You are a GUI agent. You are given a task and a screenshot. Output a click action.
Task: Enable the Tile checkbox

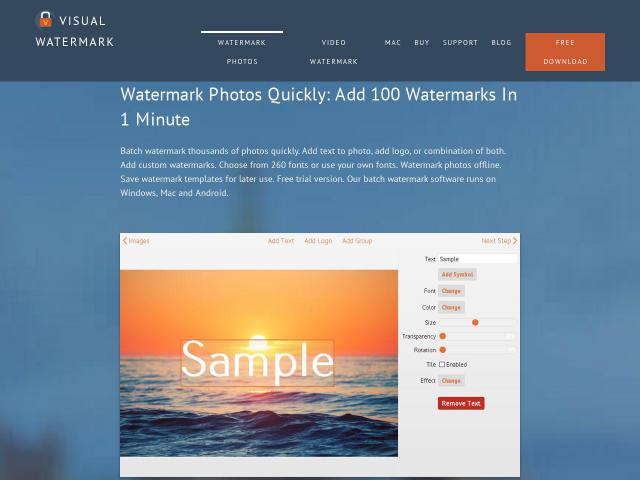pos(442,364)
